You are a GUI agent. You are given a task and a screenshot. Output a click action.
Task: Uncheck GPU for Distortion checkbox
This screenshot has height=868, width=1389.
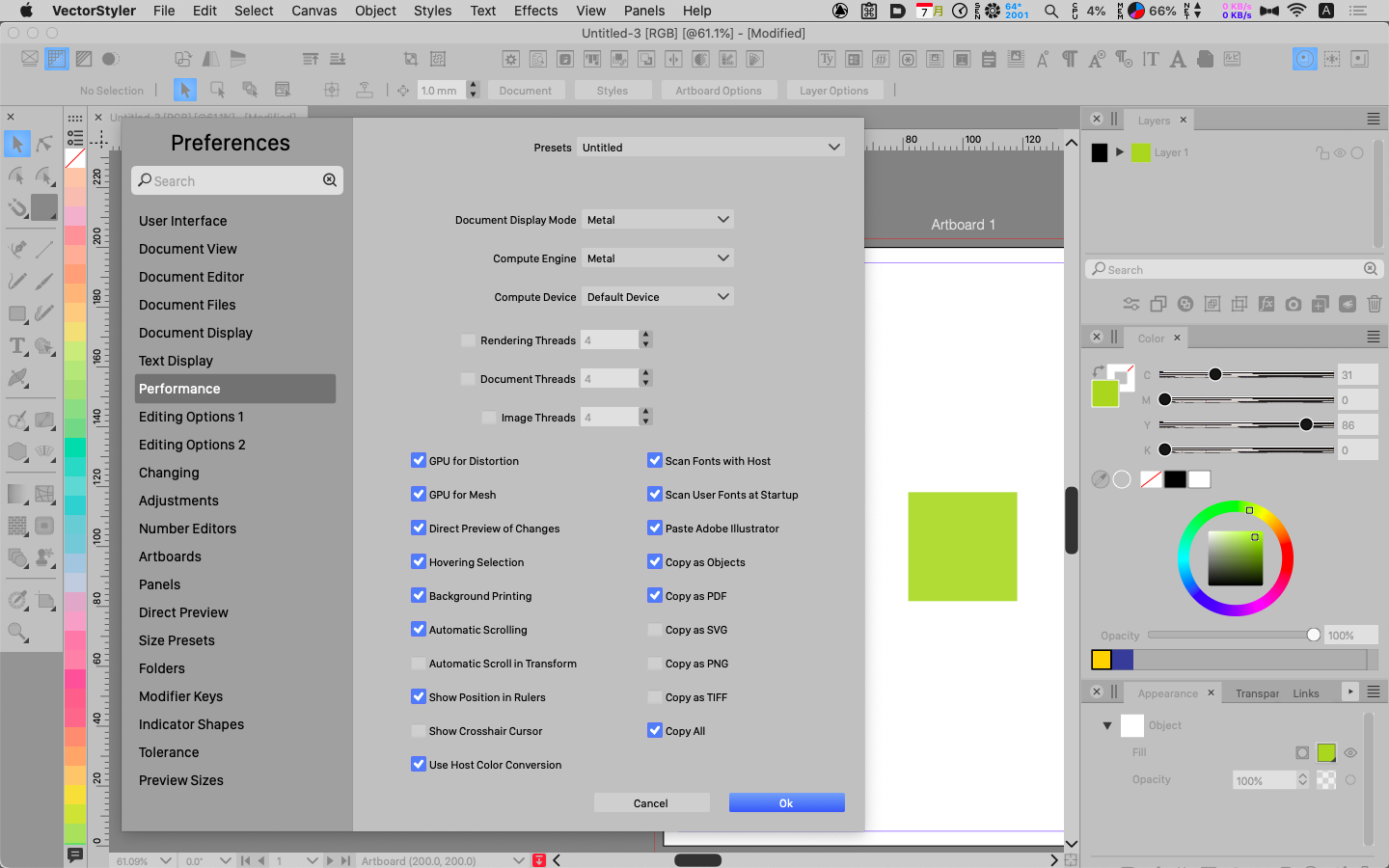[419, 461]
